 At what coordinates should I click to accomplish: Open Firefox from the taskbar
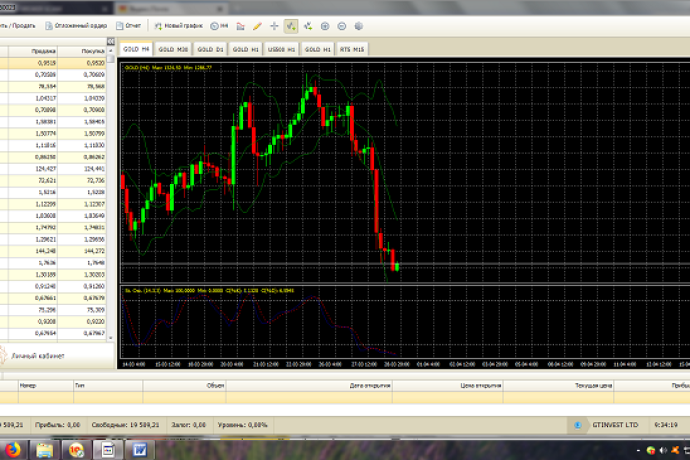pos(12,450)
